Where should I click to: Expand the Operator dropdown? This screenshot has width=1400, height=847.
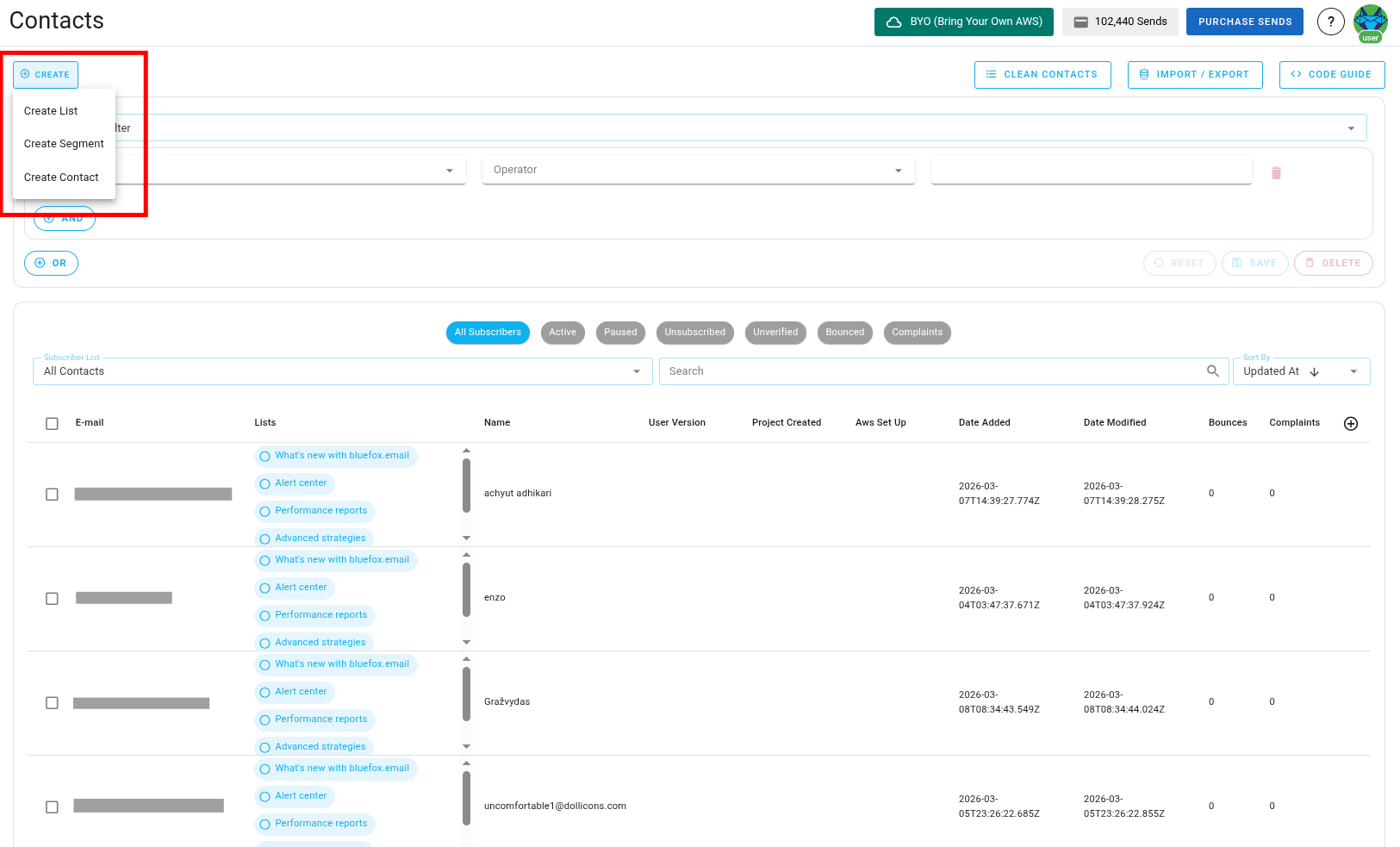899,170
